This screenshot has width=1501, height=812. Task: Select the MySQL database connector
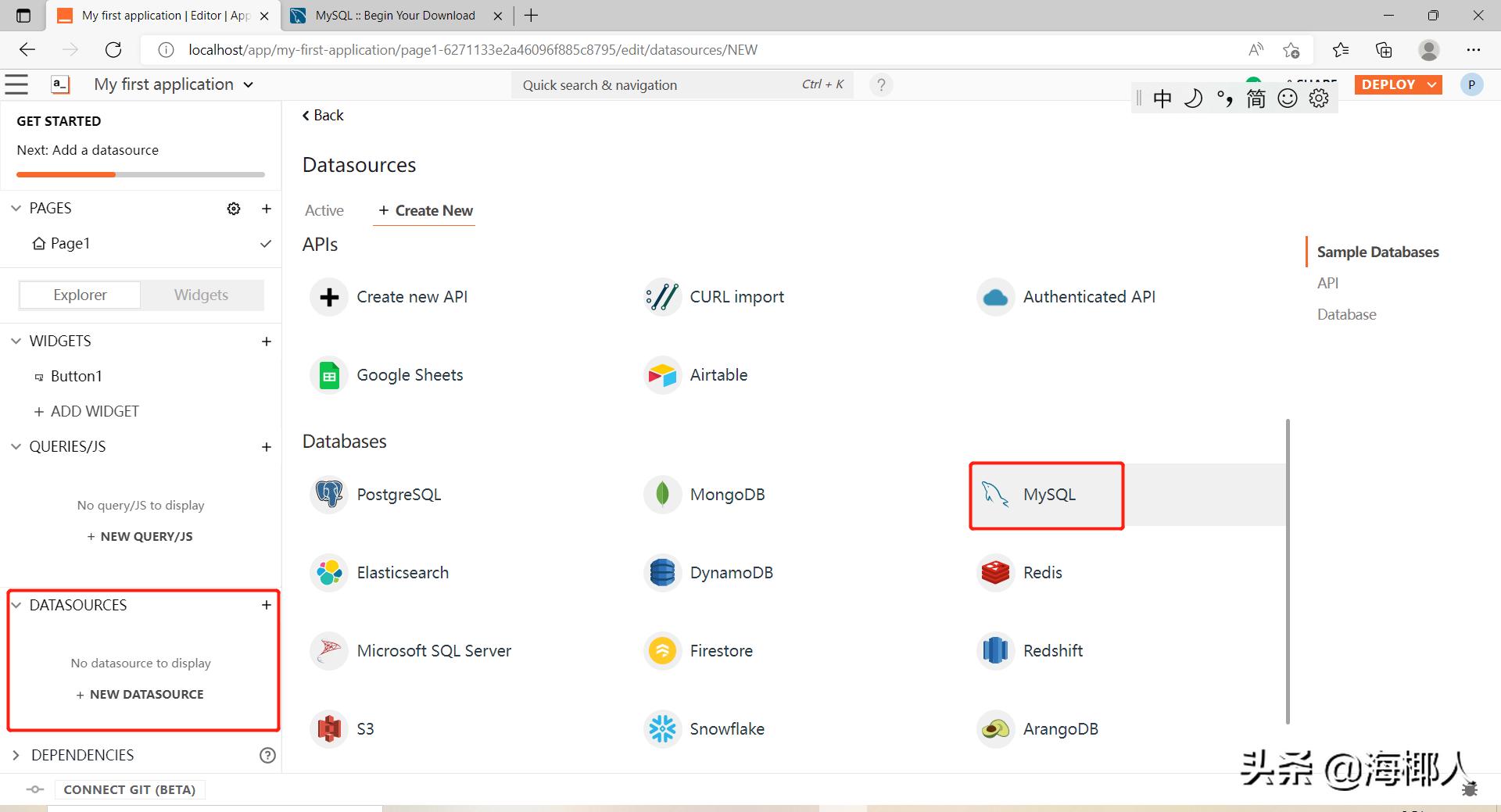tap(1049, 494)
